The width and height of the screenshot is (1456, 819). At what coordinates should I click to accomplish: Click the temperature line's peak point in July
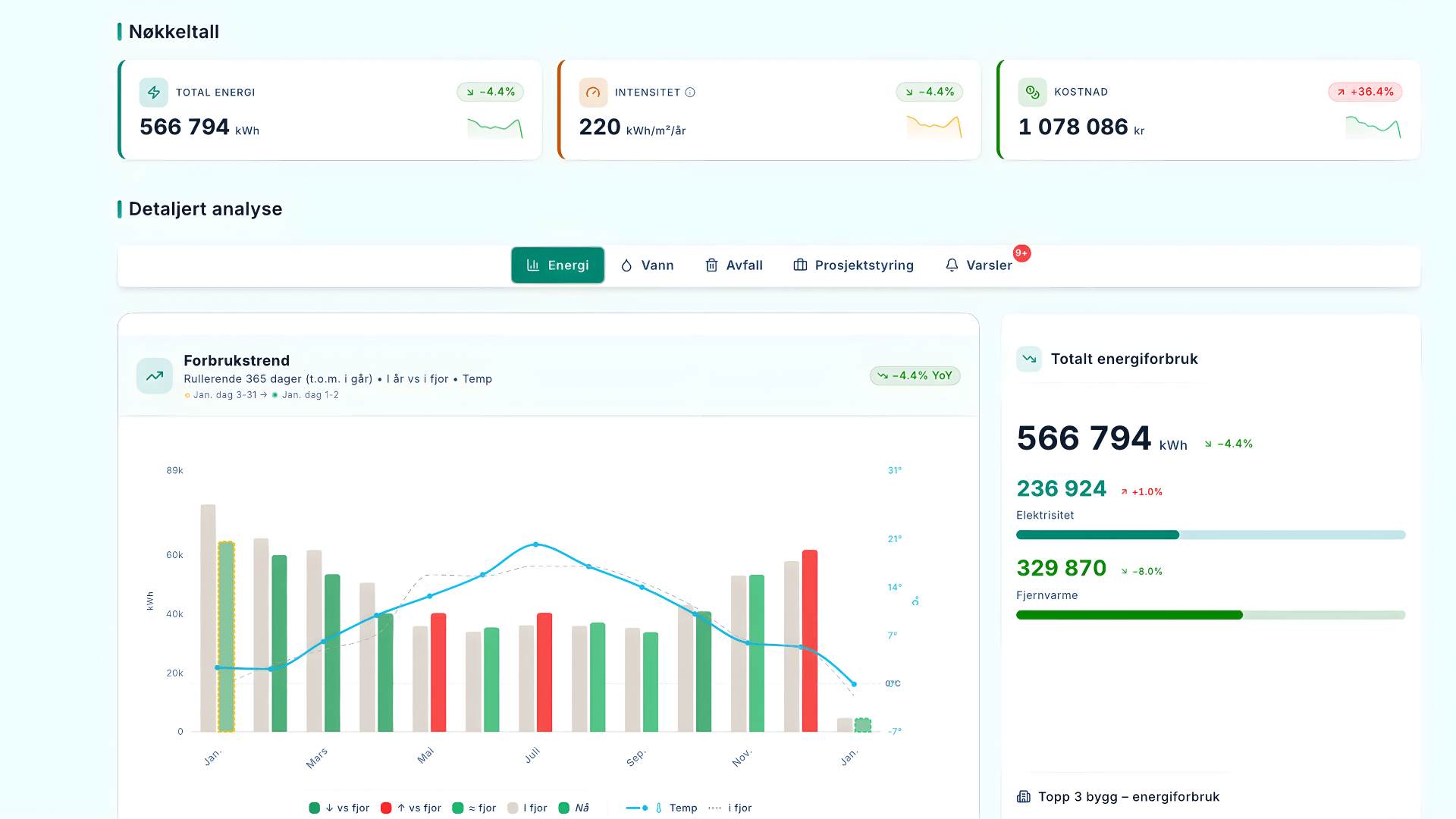point(536,544)
